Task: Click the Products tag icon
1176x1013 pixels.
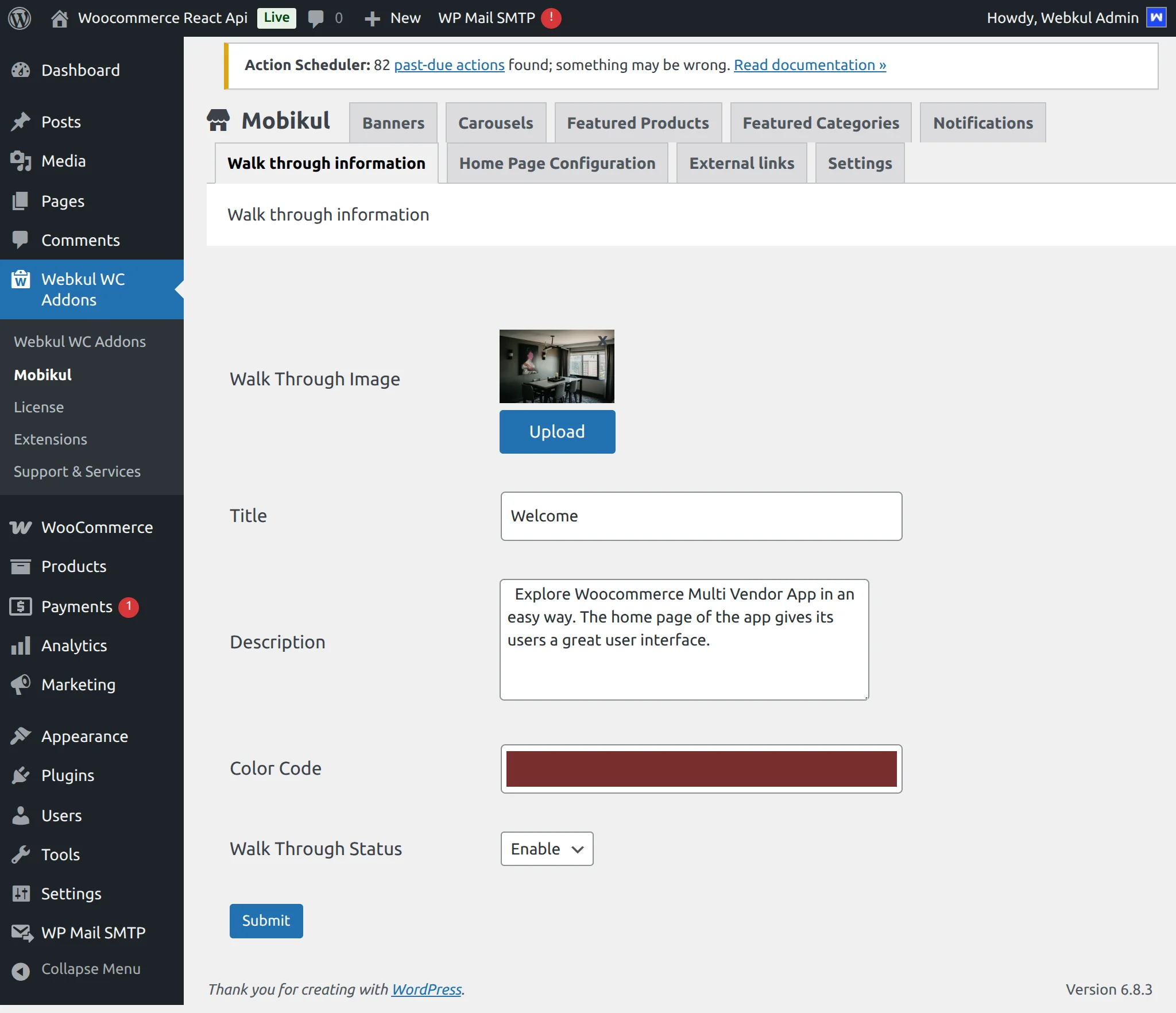Action: tap(21, 566)
